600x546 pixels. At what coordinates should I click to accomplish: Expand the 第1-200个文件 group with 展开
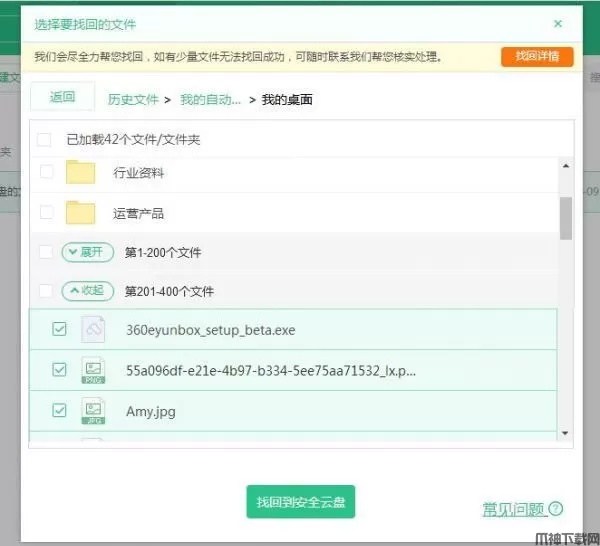tap(88, 252)
